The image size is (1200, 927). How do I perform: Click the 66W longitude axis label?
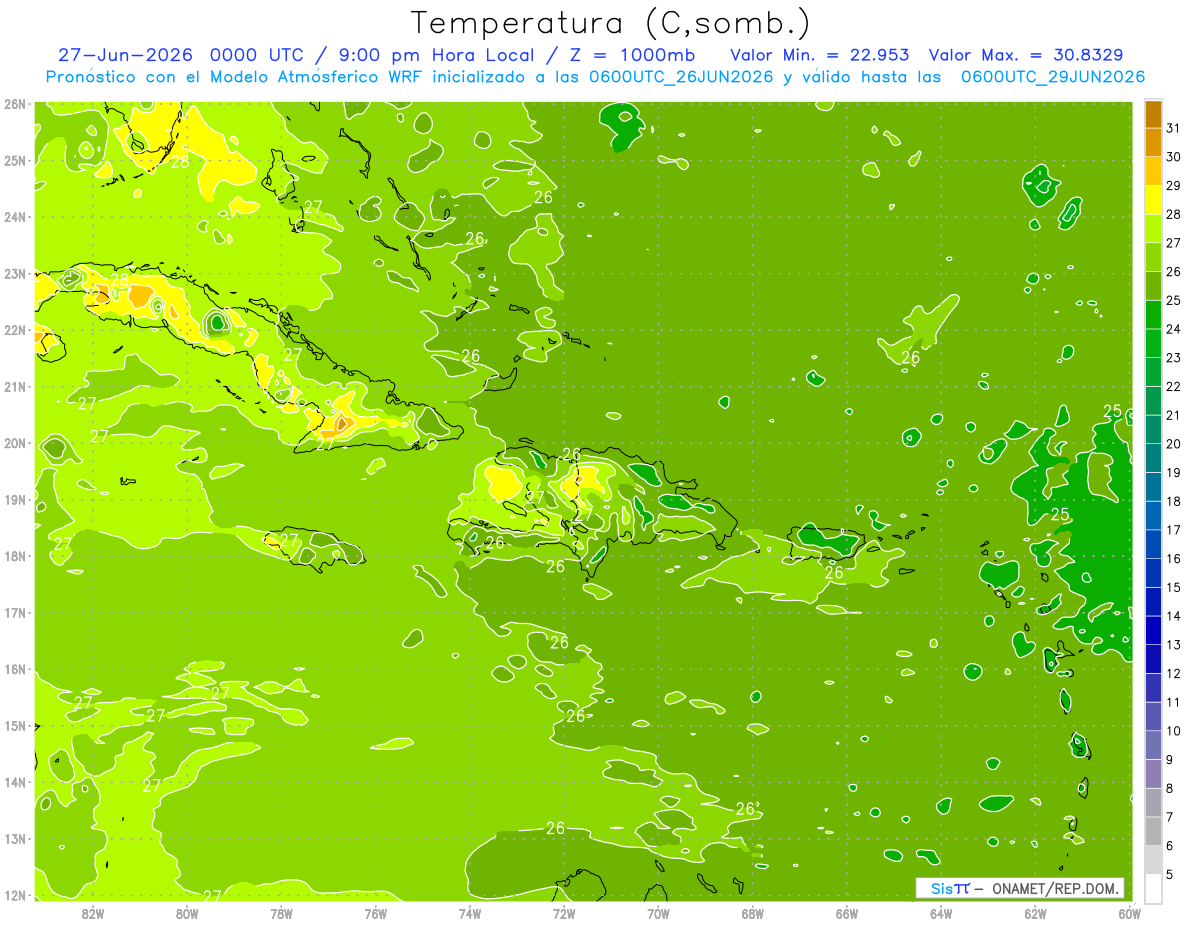coord(846,913)
